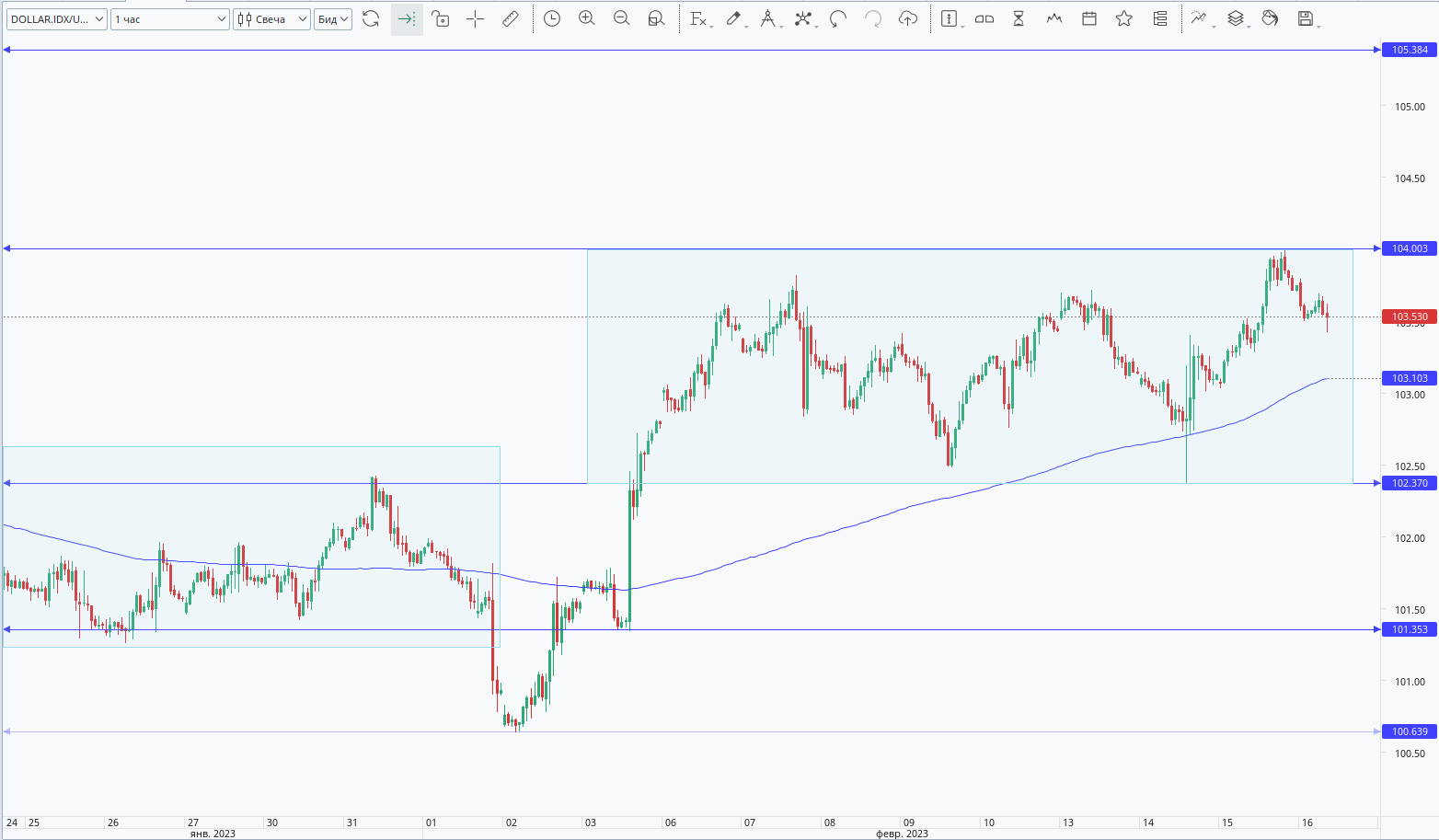1439x840 pixels.
Task: Toggle the chart lock icon
Action: [x=441, y=18]
